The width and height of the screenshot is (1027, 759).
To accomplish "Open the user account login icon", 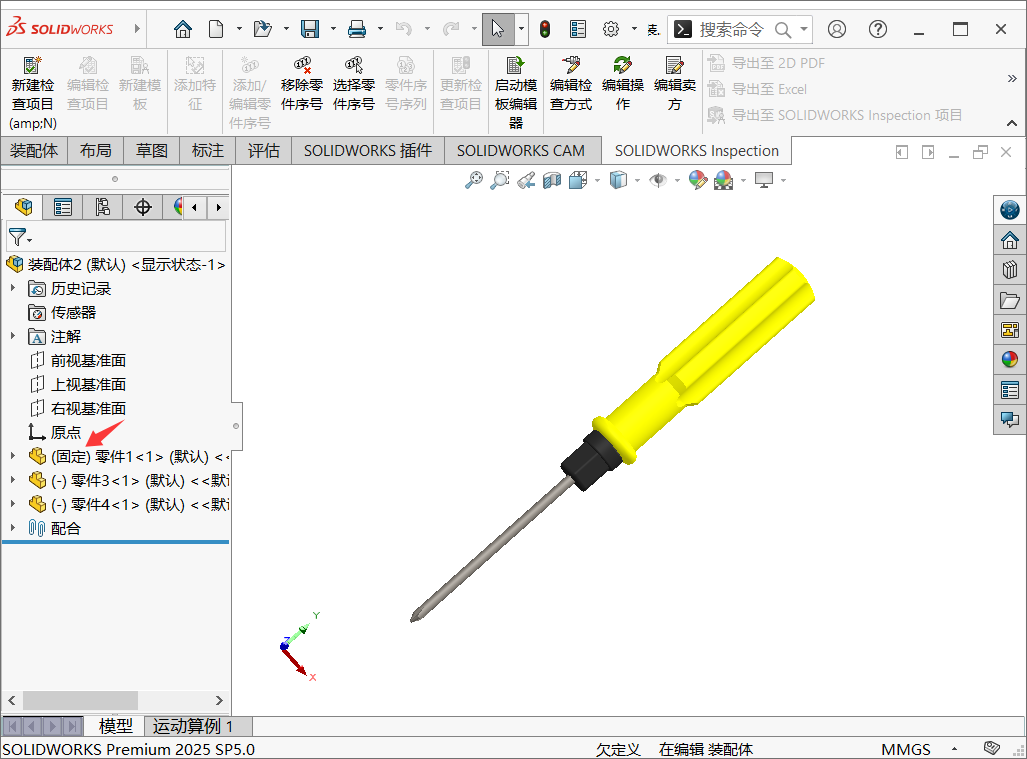I will pos(837,29).
